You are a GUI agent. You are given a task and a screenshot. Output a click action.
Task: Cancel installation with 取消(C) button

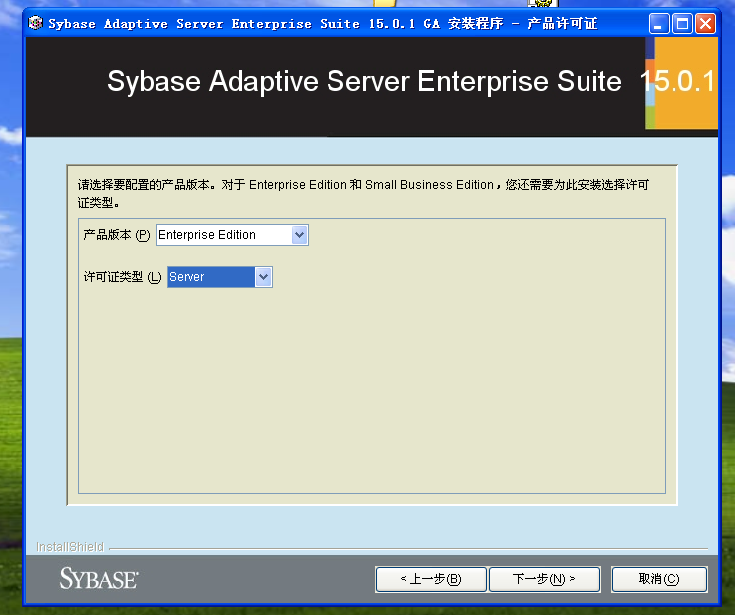659,579
